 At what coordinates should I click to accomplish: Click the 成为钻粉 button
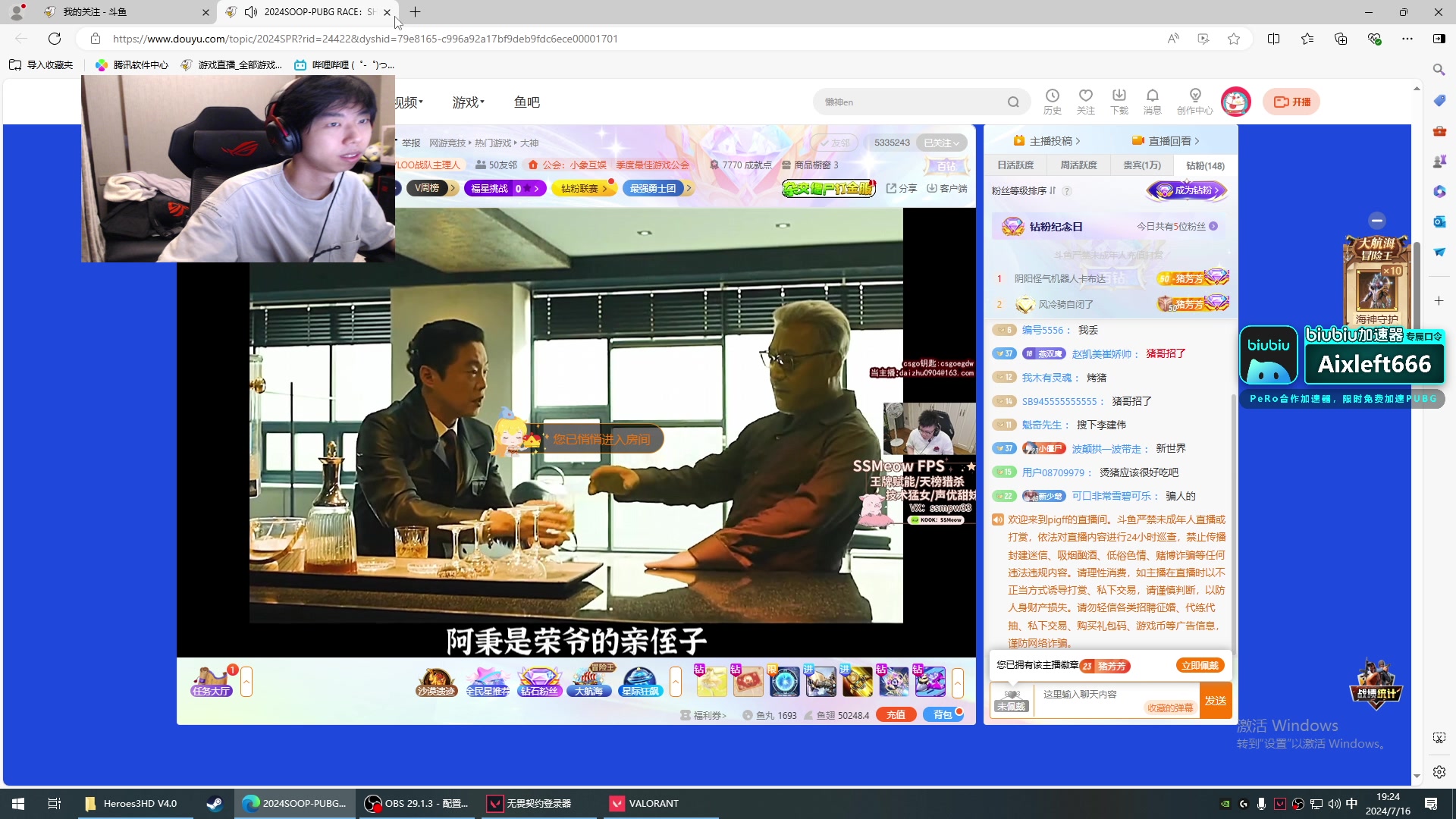(x=1187, y=190)
